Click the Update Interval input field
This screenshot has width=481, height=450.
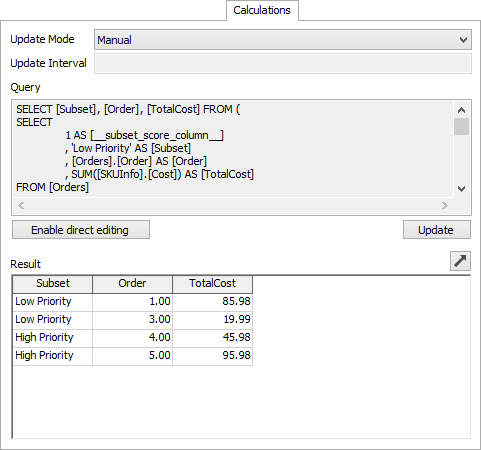(x=283, y=63)
